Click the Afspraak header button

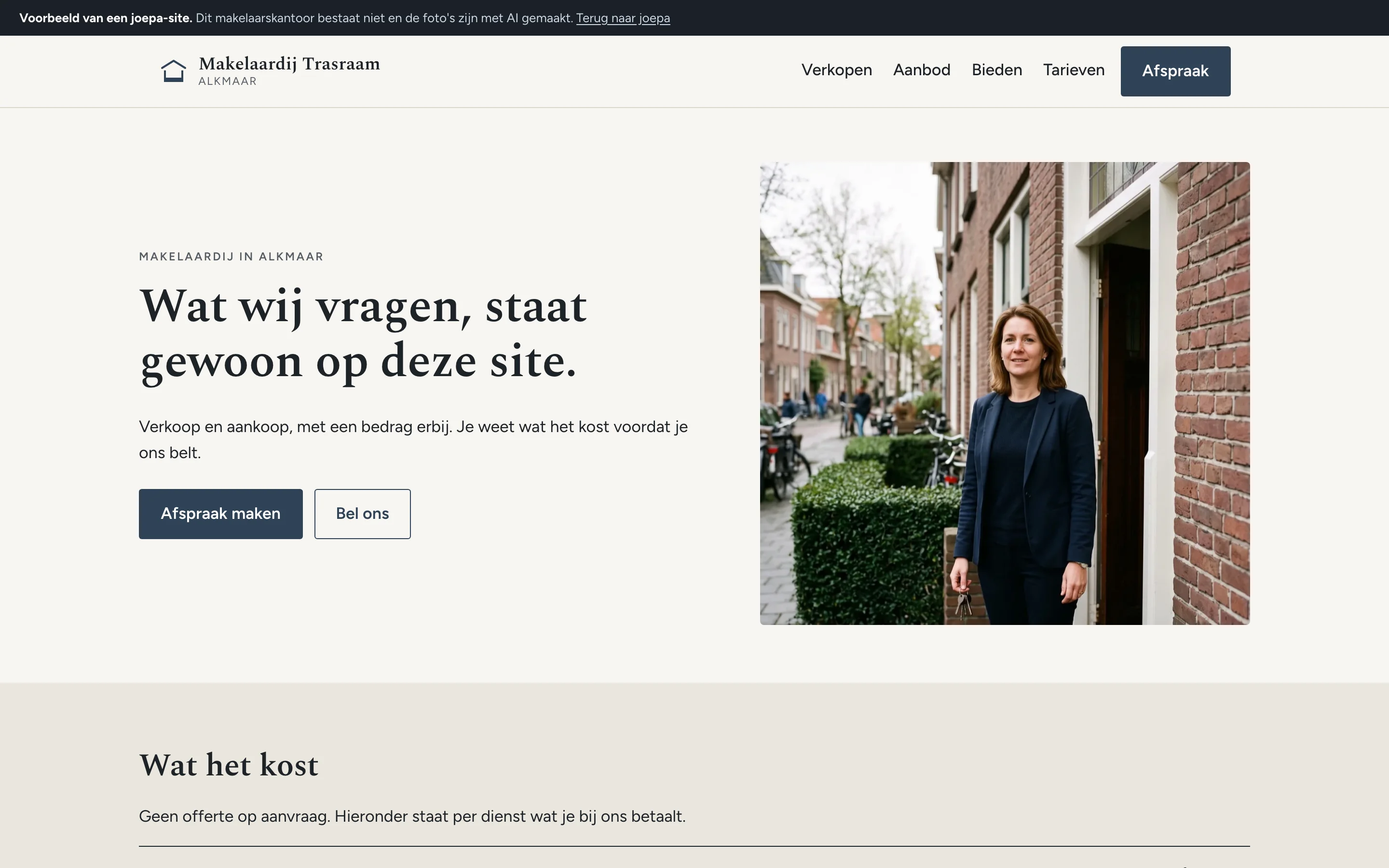tap(1175, 71)
